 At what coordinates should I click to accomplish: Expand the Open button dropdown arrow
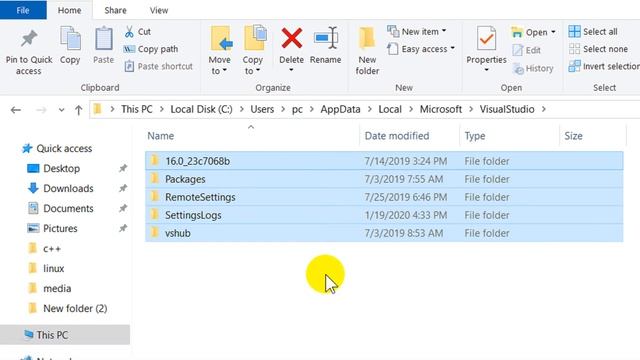pyautogui.click(x=553, y=32)
